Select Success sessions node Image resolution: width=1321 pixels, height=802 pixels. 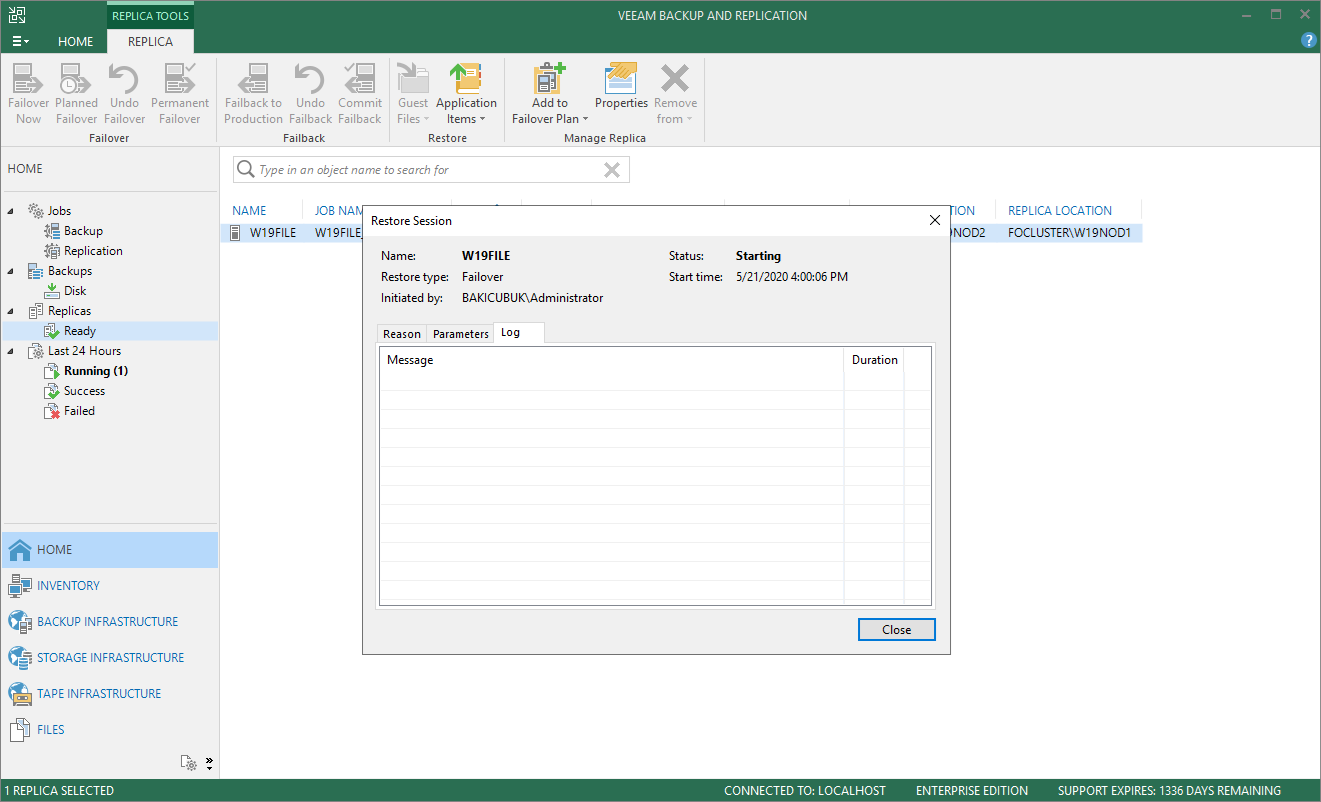tap(84, 391)
